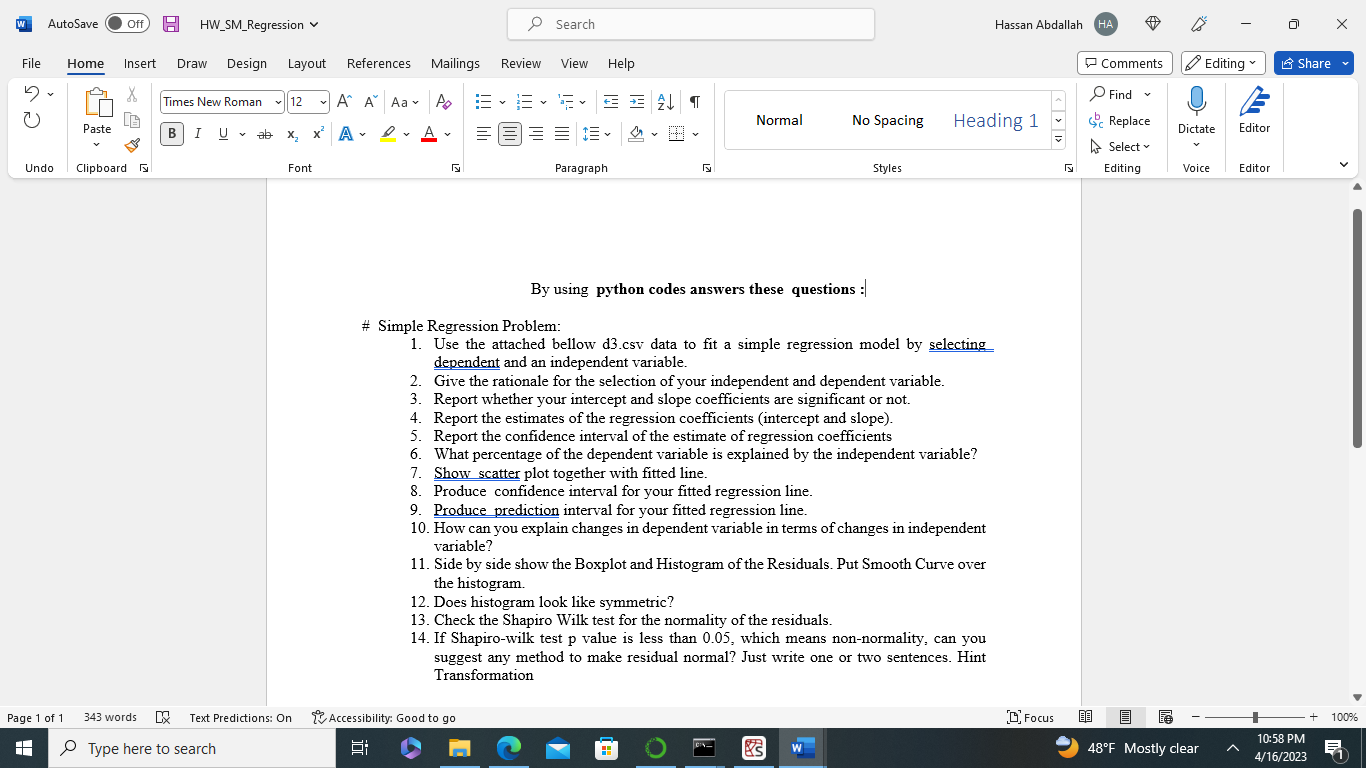Screen dimensions: 1366x768
Task: Enable Underline formatting
Action: click(x=222, y=133)
